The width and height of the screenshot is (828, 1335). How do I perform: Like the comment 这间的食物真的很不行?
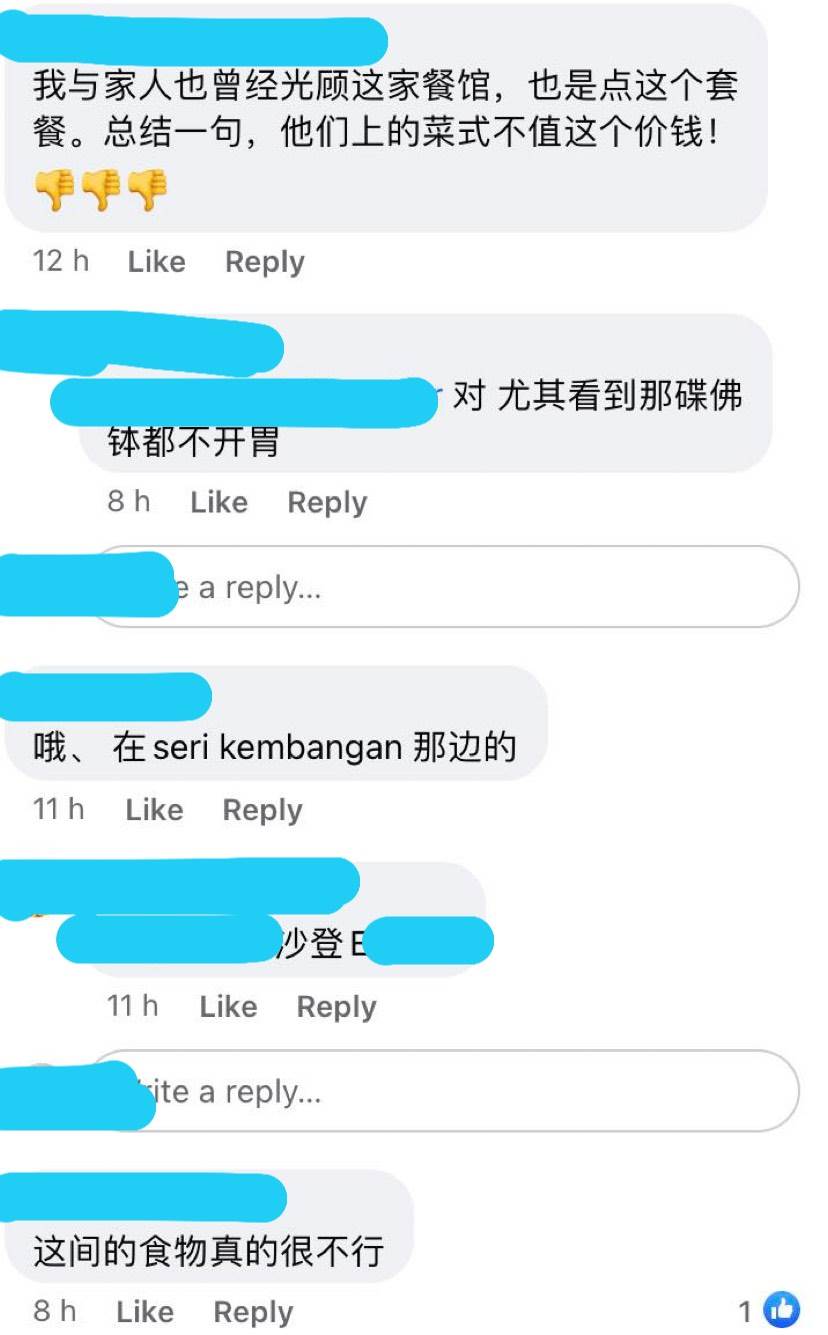[x=145, y=1311]
